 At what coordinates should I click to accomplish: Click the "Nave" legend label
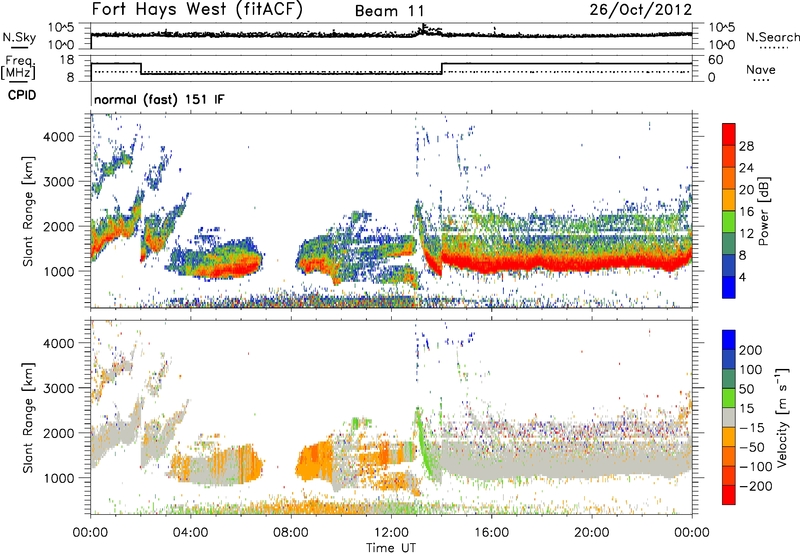pos(761,70)
